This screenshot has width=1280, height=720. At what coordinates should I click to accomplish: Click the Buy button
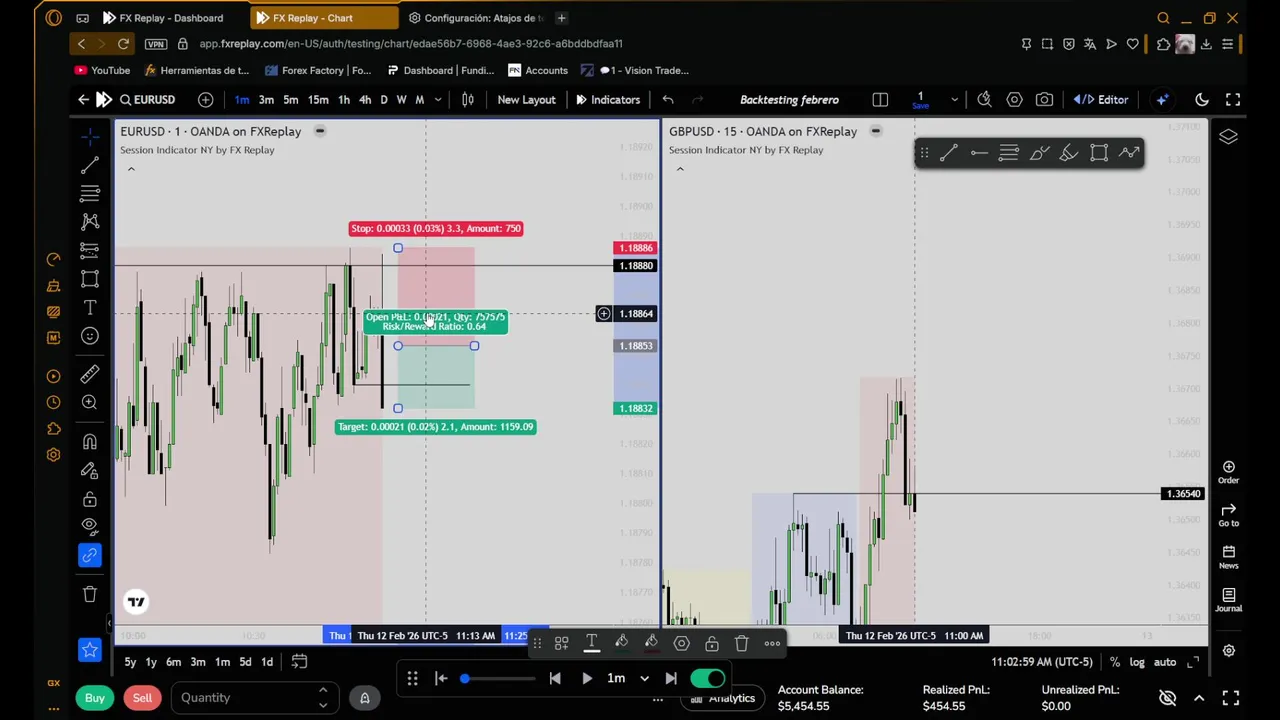pos(94,698)
